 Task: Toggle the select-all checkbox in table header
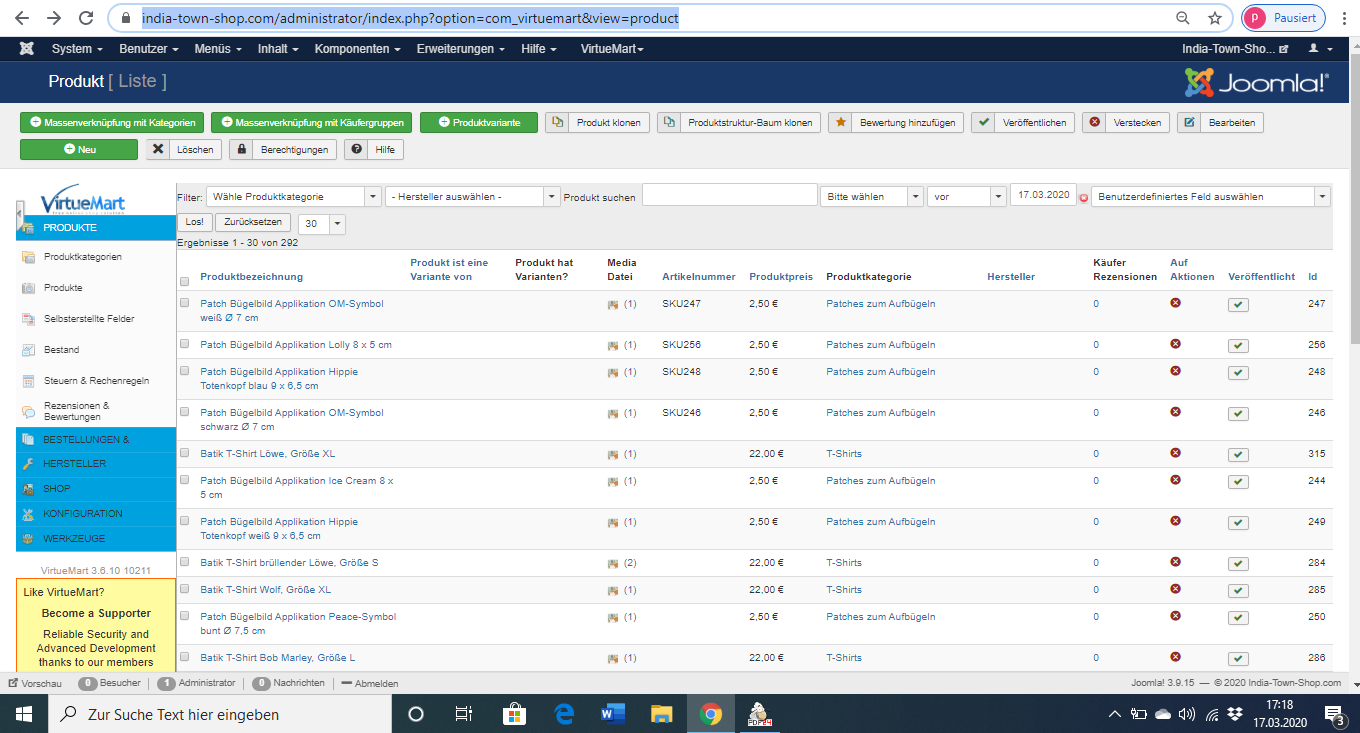point(184,282)
